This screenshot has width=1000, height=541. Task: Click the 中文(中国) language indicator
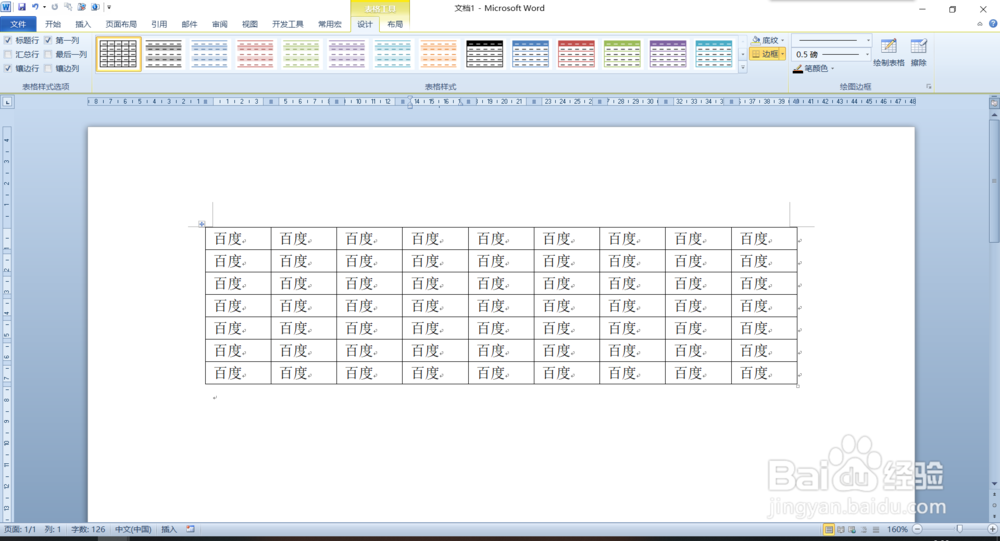(133, 530)
